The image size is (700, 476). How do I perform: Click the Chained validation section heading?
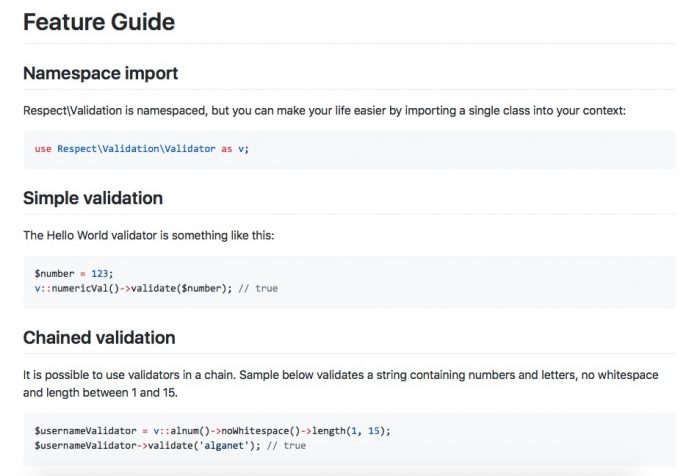(99, 337)
